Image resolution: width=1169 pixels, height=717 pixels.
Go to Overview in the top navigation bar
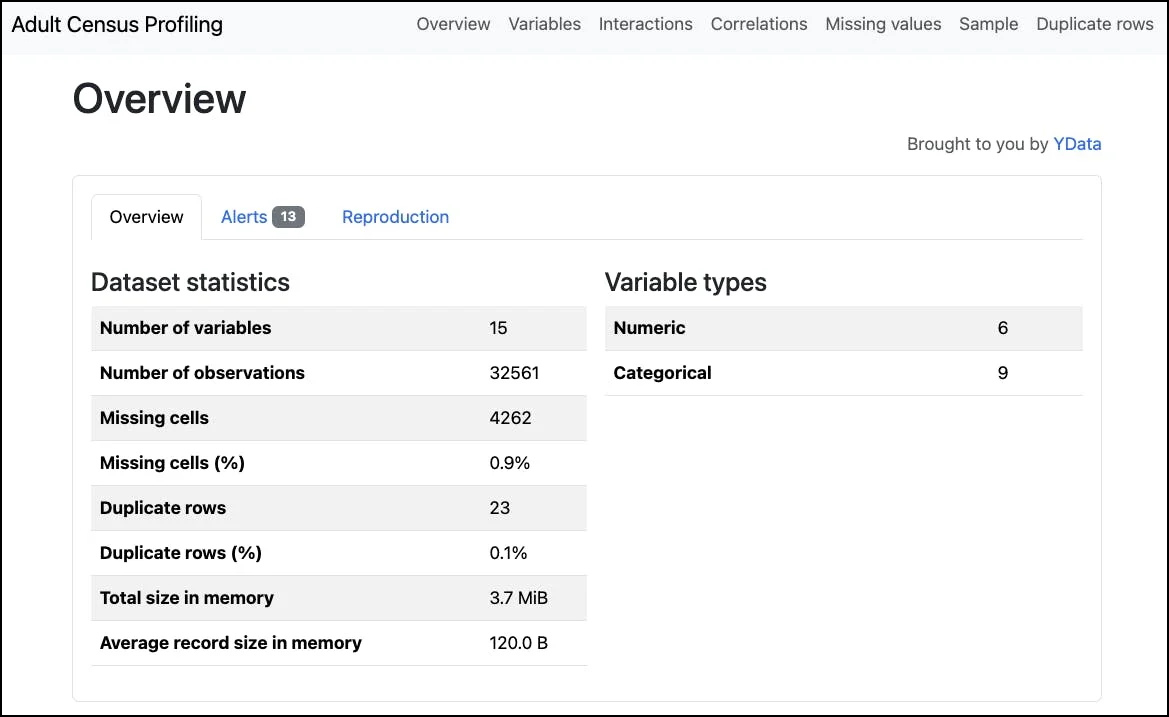(453, 24)
